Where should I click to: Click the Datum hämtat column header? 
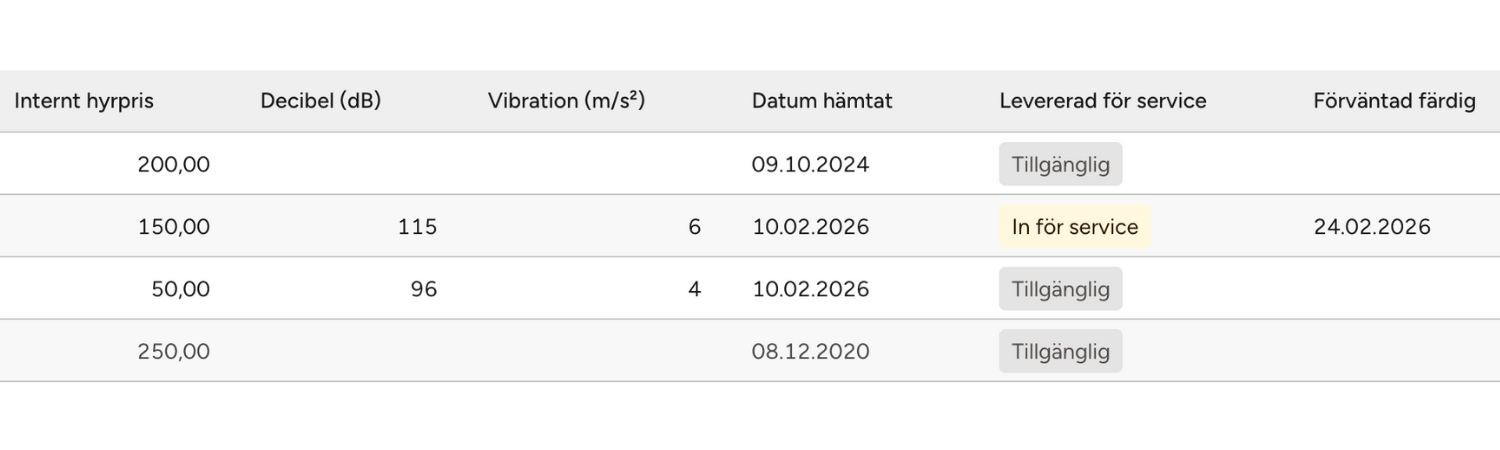[x=822, y=101]
